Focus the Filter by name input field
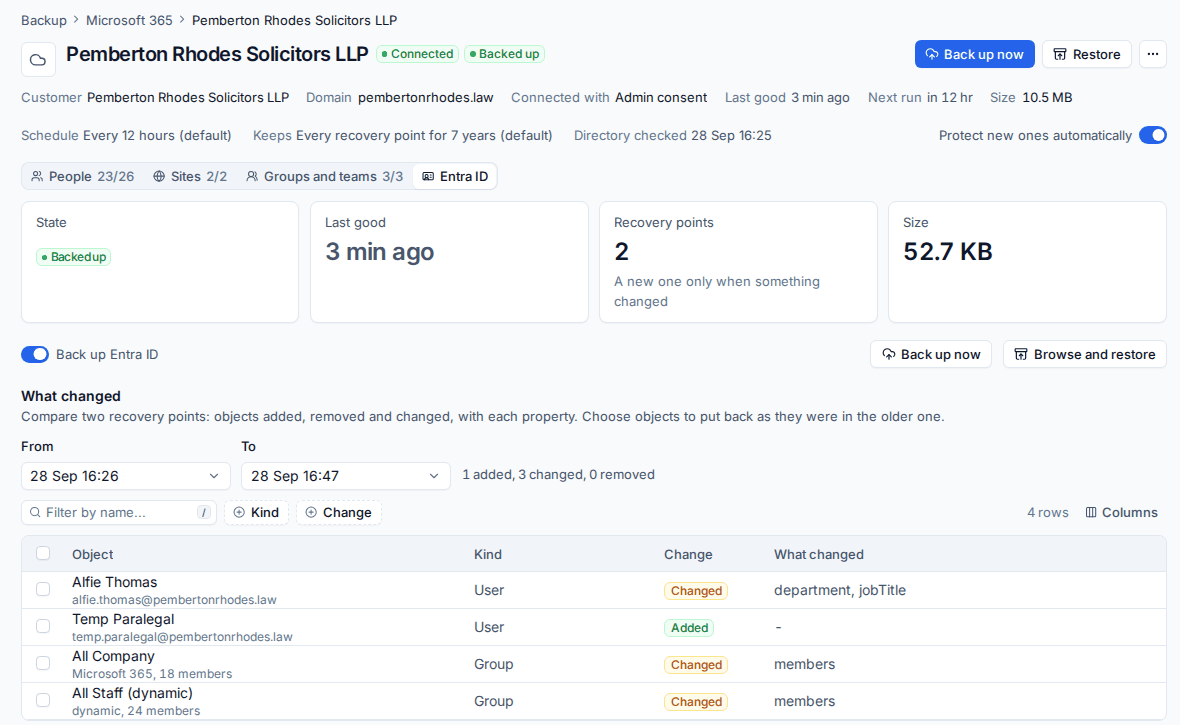This screenshot has width=1180, height=725. click(x=119, y=513)
